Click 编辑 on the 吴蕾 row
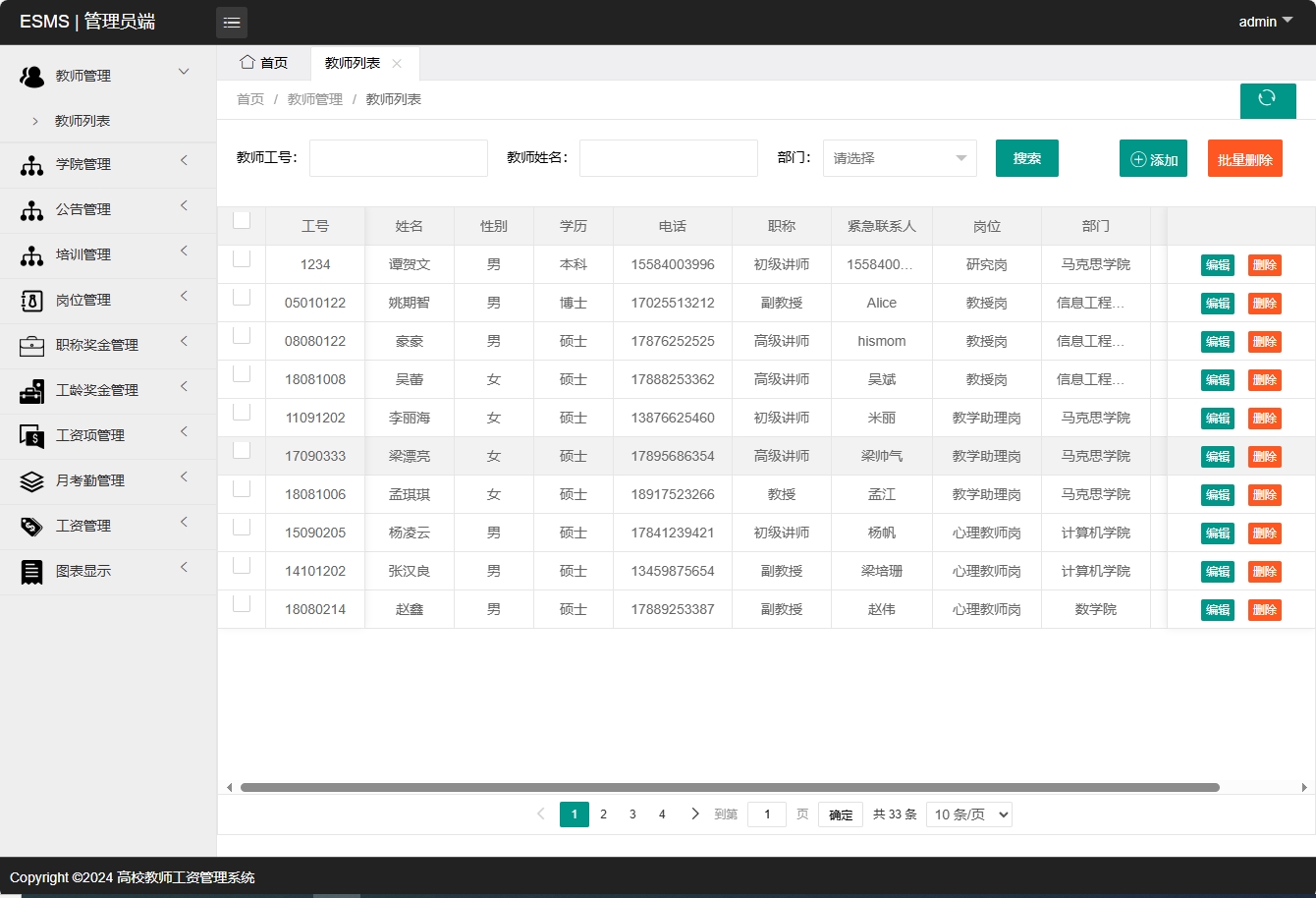 (x=1217, y=379)
